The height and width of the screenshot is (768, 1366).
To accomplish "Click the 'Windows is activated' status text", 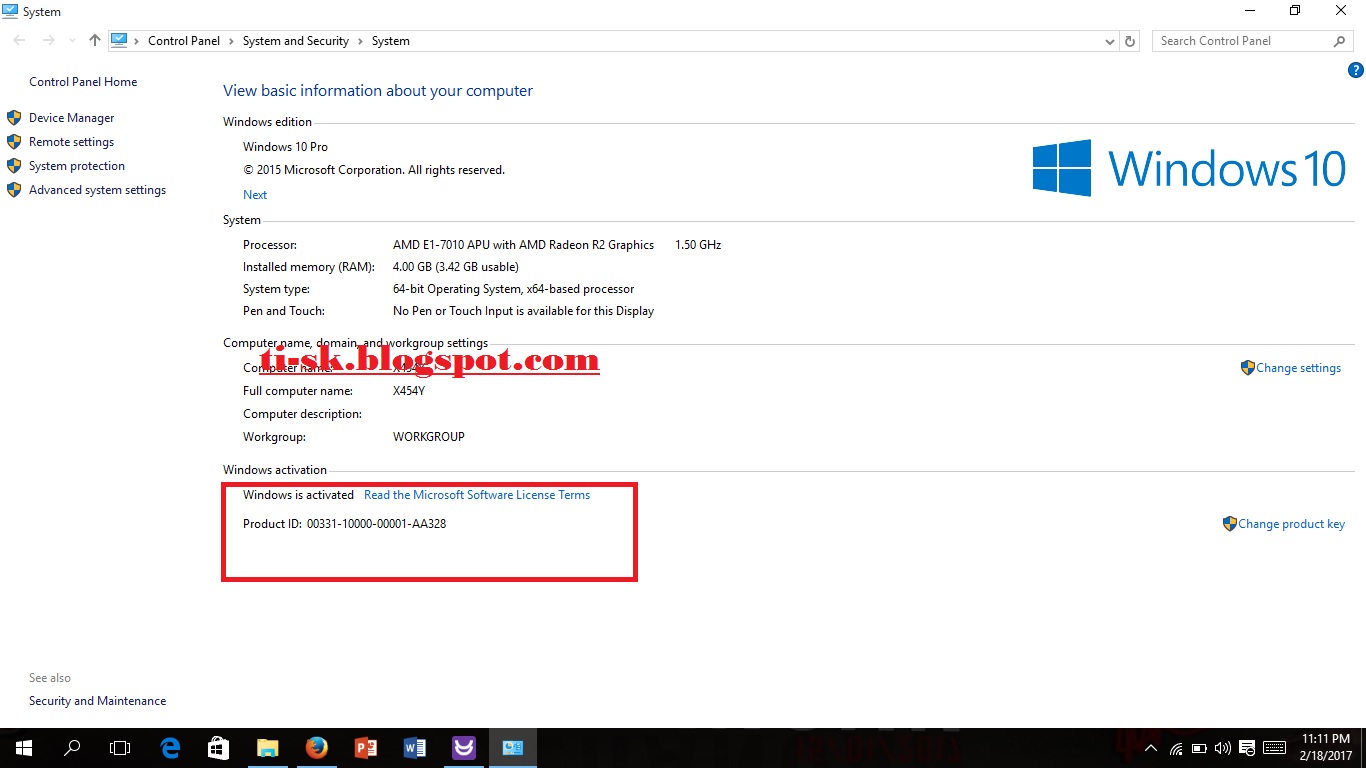I will point(298,495).
